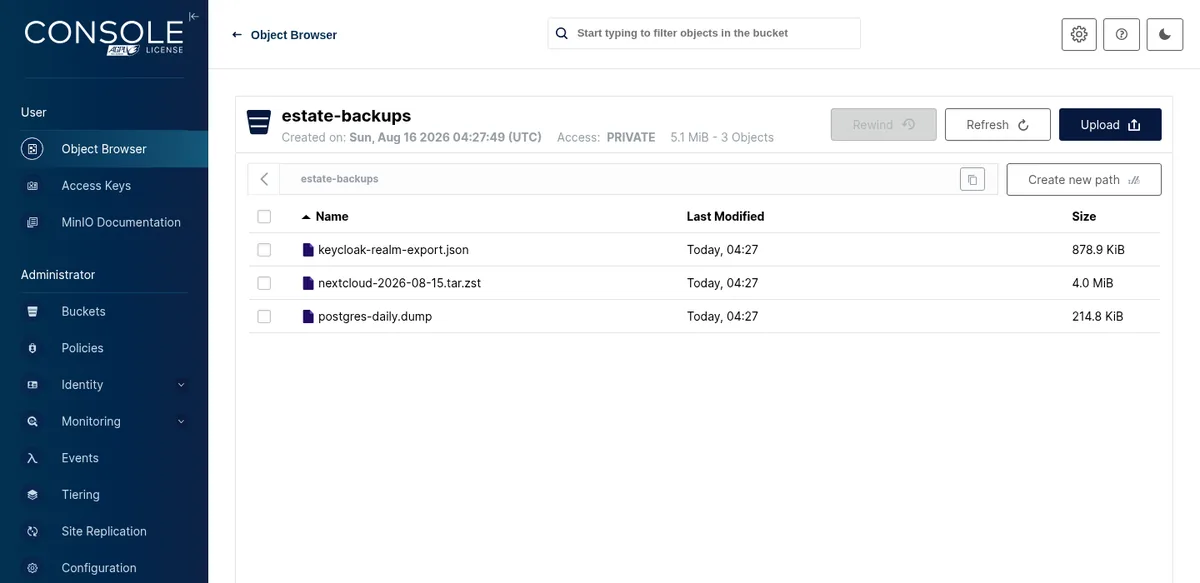
Task: Open help with the question mark icon
Action: click(x=1122, y=34)
